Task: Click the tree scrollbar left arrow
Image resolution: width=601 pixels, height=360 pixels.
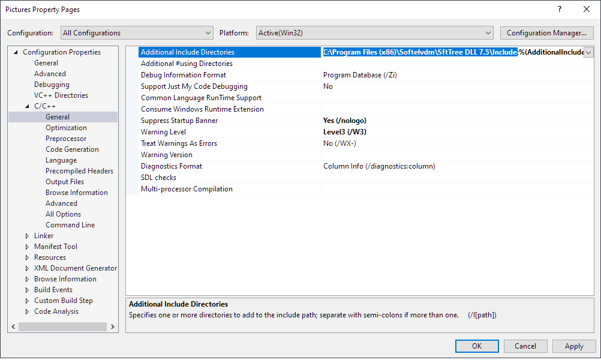Action: pyautogui.click(x=13, y=327)
